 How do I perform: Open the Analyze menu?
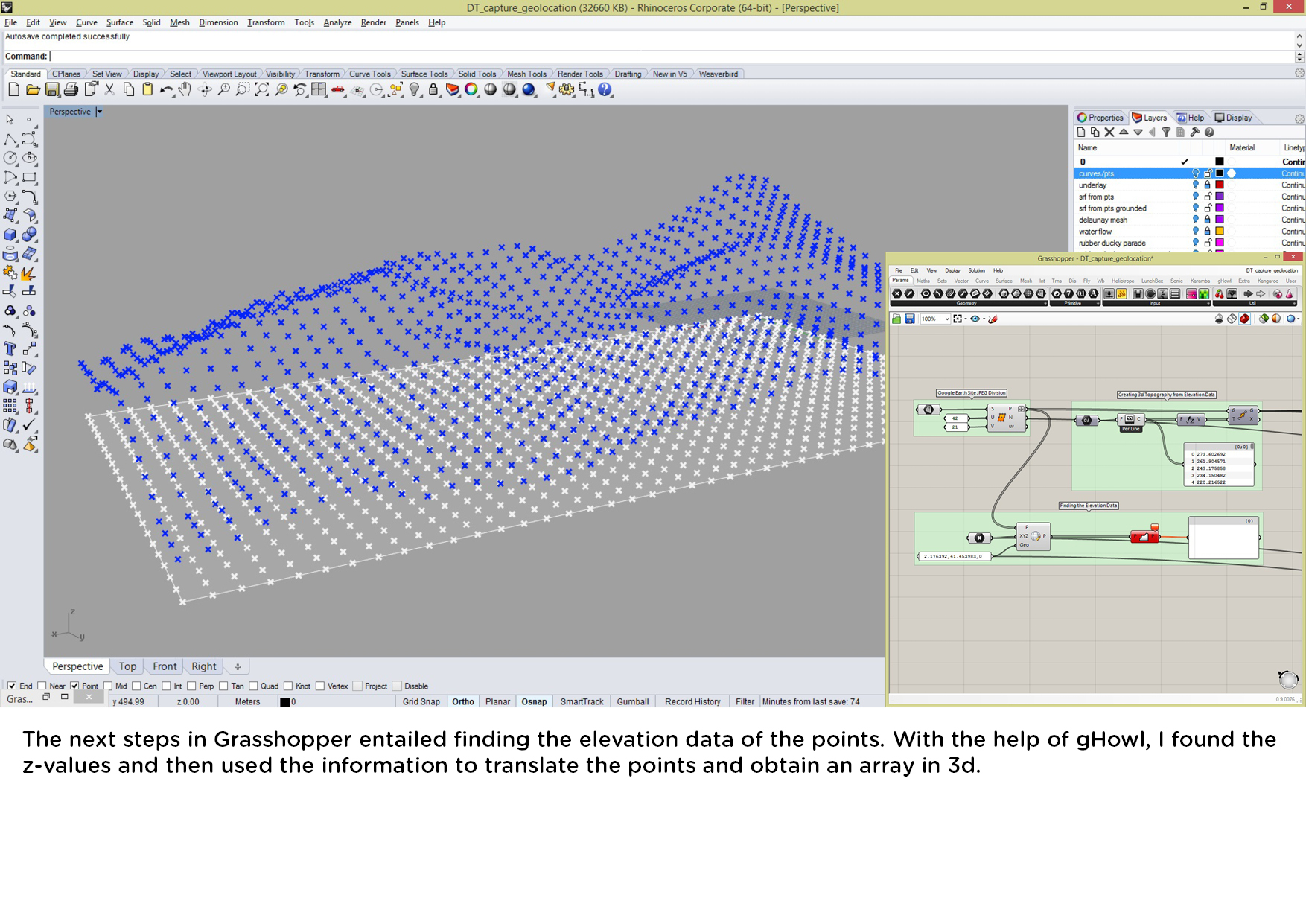[x=337, y=22]
